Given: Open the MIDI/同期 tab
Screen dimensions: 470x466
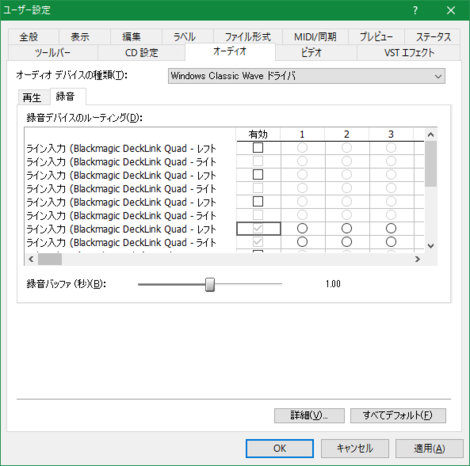Looking at the screenshot, I should (x=315, y=37).
